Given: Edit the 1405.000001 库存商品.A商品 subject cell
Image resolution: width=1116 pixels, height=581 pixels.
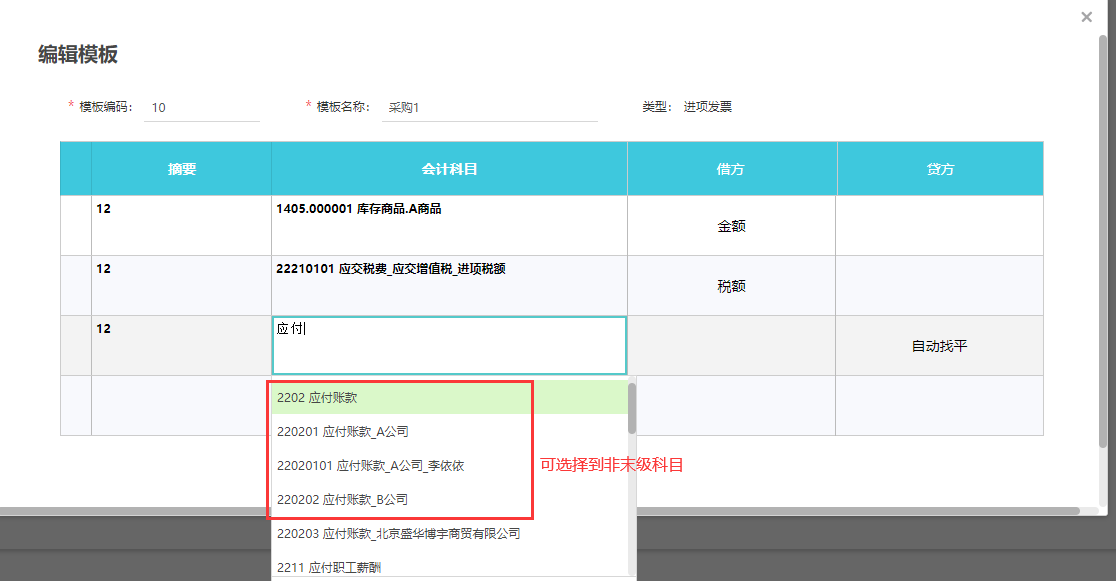Looking at the screenshot, I should pyautogui.click(x=449, y=225).
